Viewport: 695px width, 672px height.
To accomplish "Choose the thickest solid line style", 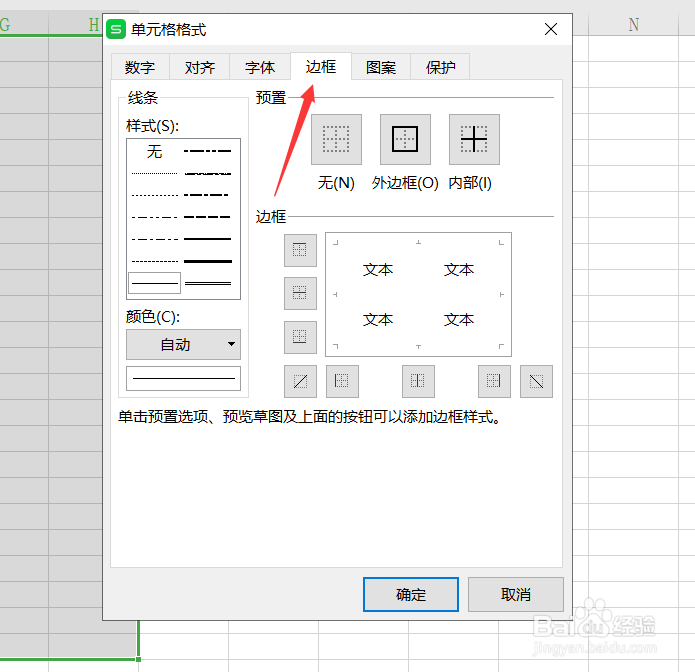I will (x=208, y=261).
